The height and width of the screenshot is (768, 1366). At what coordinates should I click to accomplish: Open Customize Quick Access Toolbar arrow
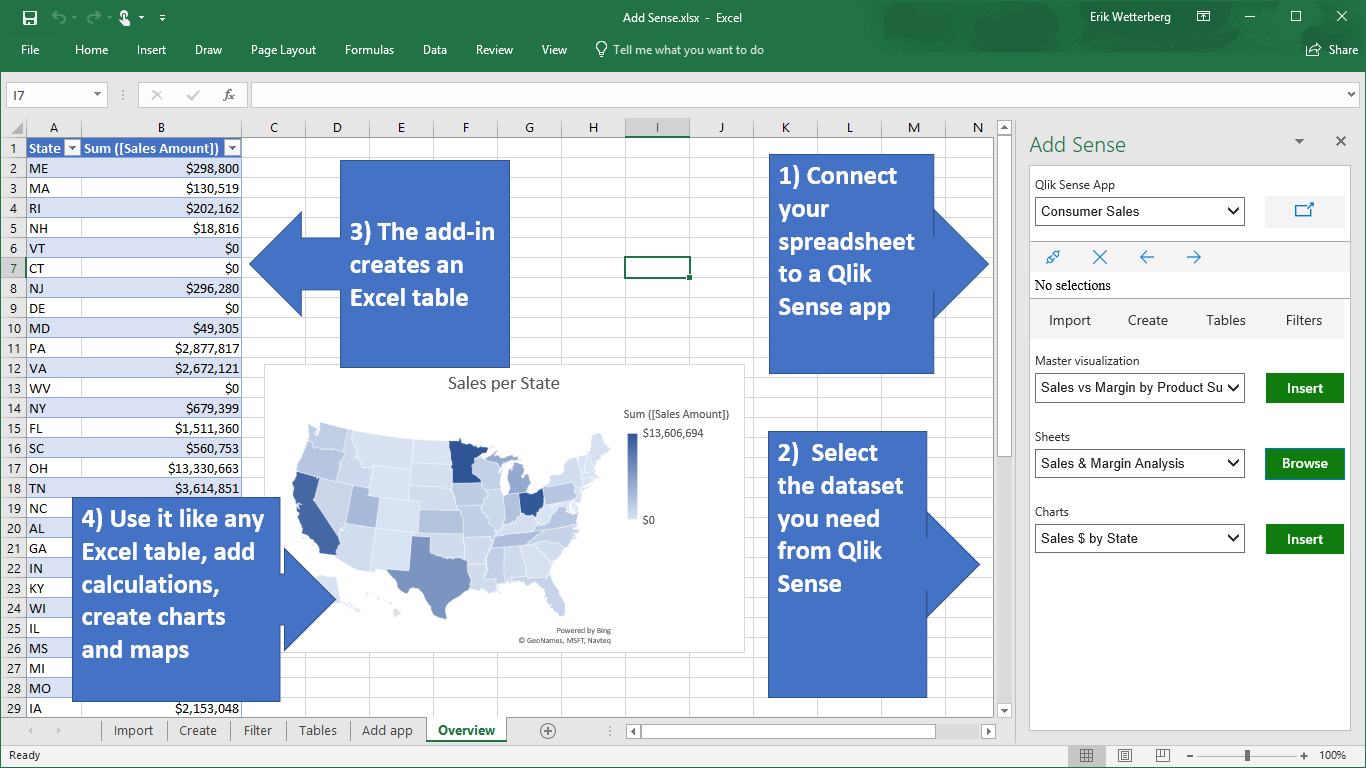162,17
